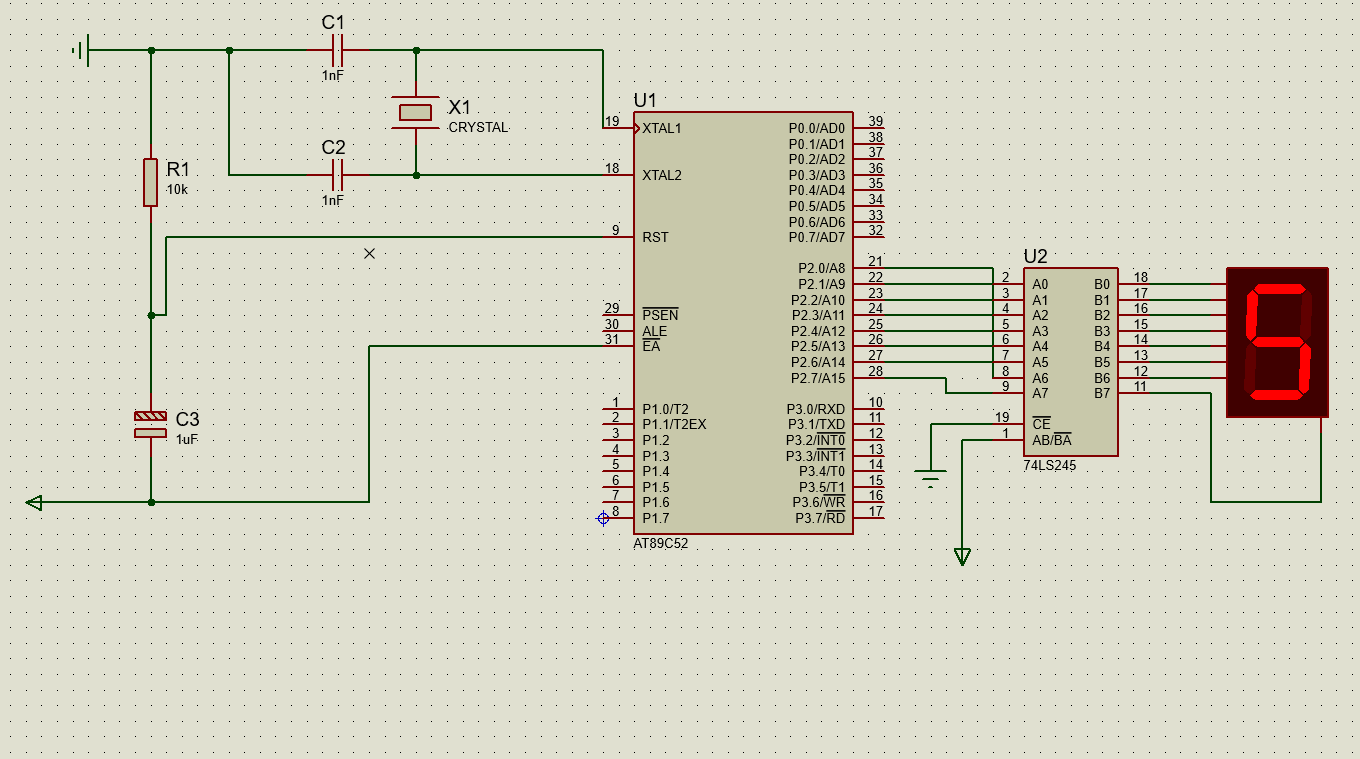Click the P3.4/T0 pin label

click(822, 471)
